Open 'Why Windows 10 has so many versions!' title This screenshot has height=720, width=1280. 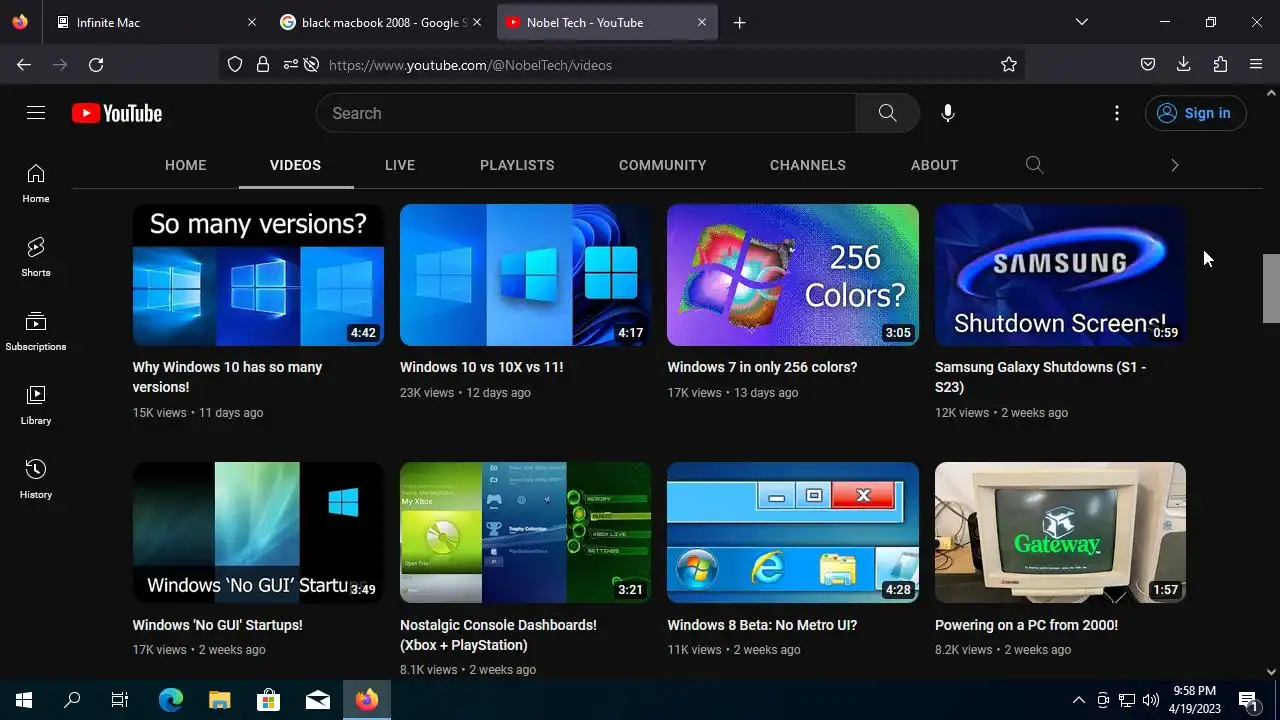coord(228,377)
